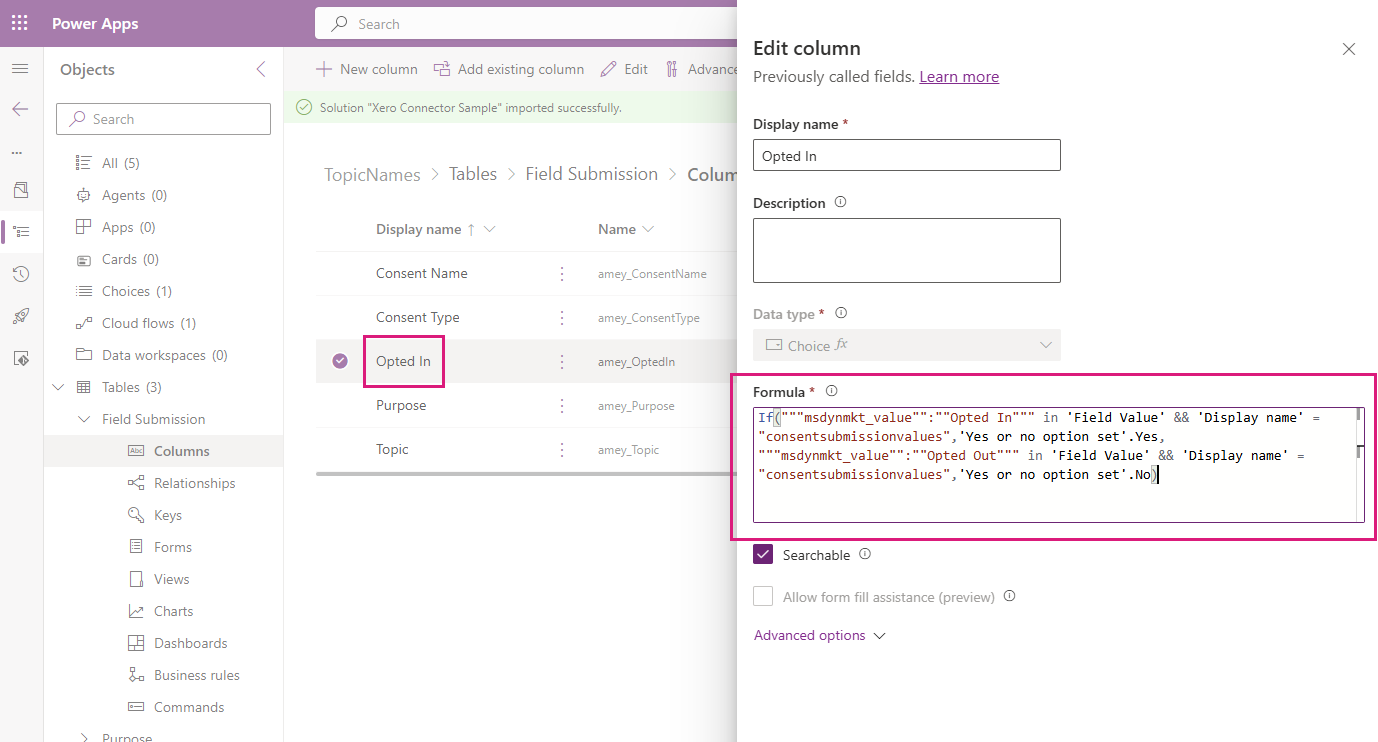
Task: Click the Display name text field
Action: pos(907,155)
